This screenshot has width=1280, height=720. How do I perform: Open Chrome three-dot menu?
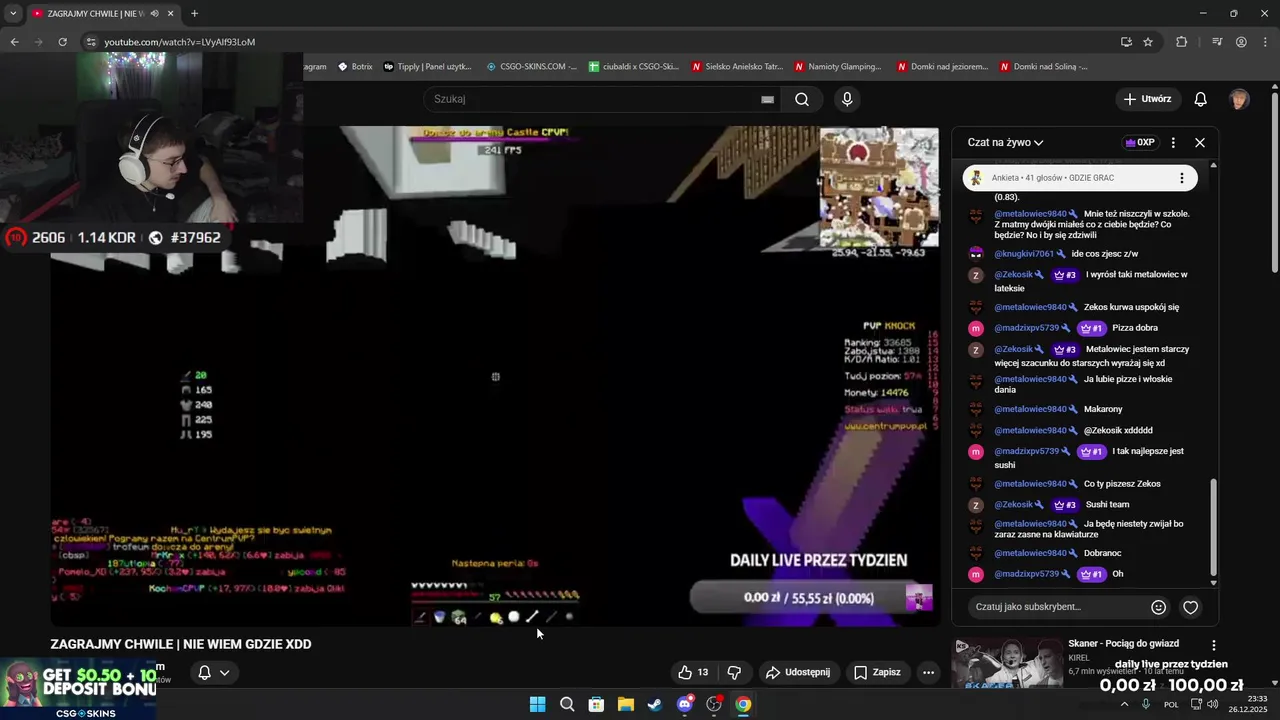coord(1265,42)
